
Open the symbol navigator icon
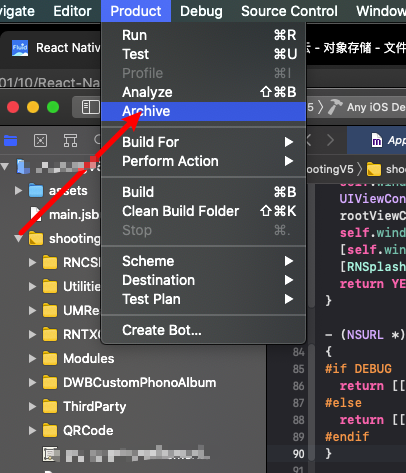tap(70, 141)
